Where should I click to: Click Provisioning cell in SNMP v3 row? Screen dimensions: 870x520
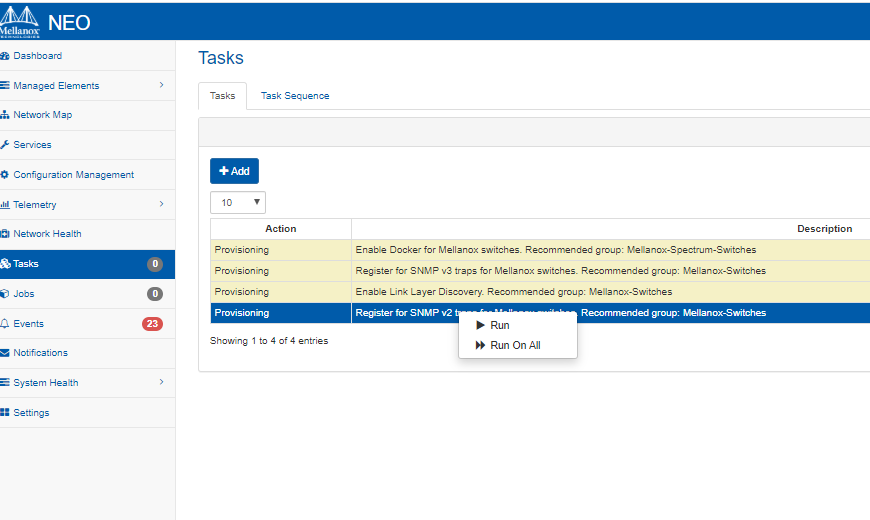[281, 271]
